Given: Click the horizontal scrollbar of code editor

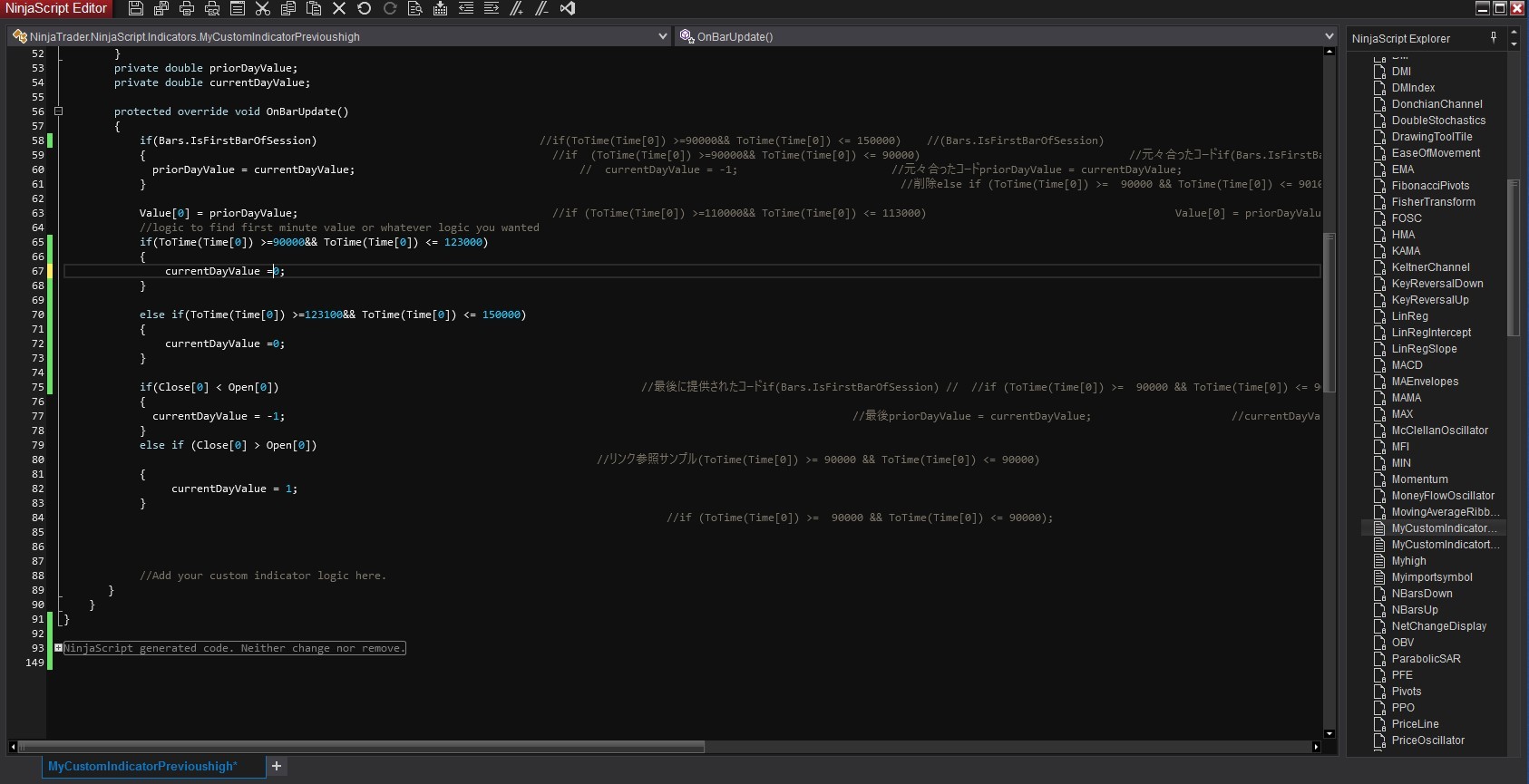Looking at the screenshot, I should coord(363,747).
